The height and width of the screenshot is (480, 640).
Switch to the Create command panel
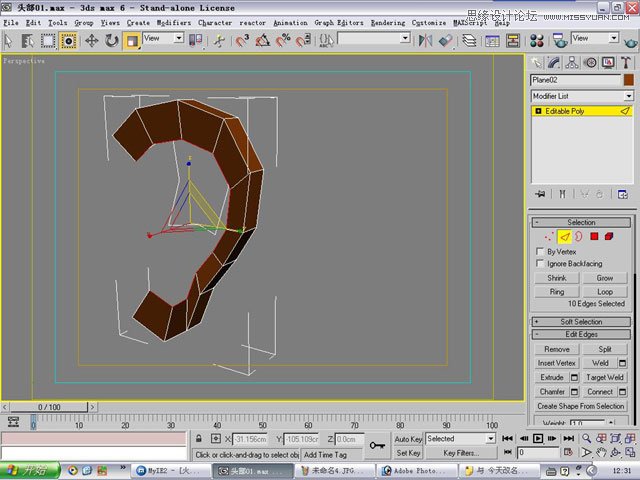536,62
